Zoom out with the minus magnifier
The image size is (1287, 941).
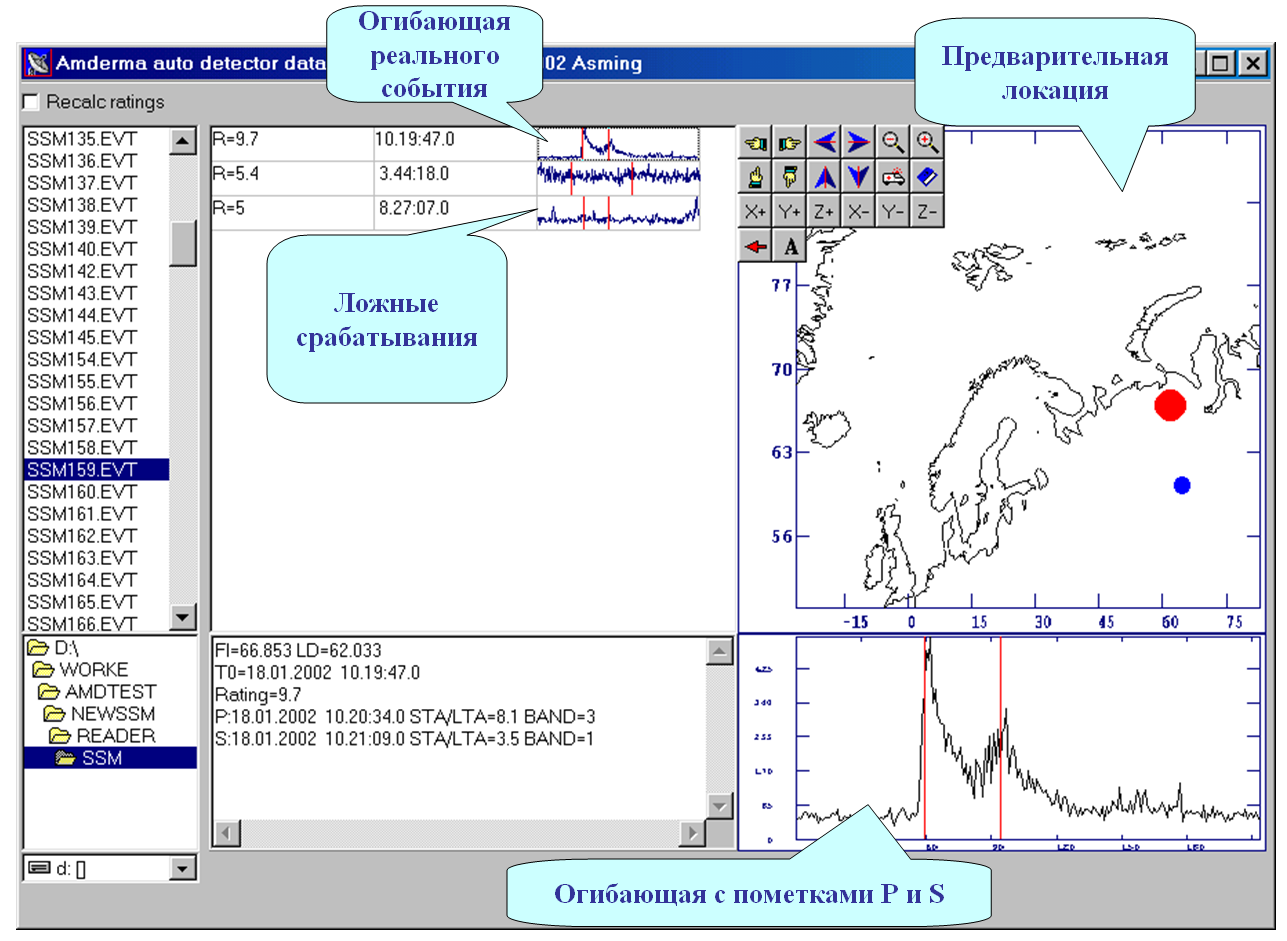point(892,143)
